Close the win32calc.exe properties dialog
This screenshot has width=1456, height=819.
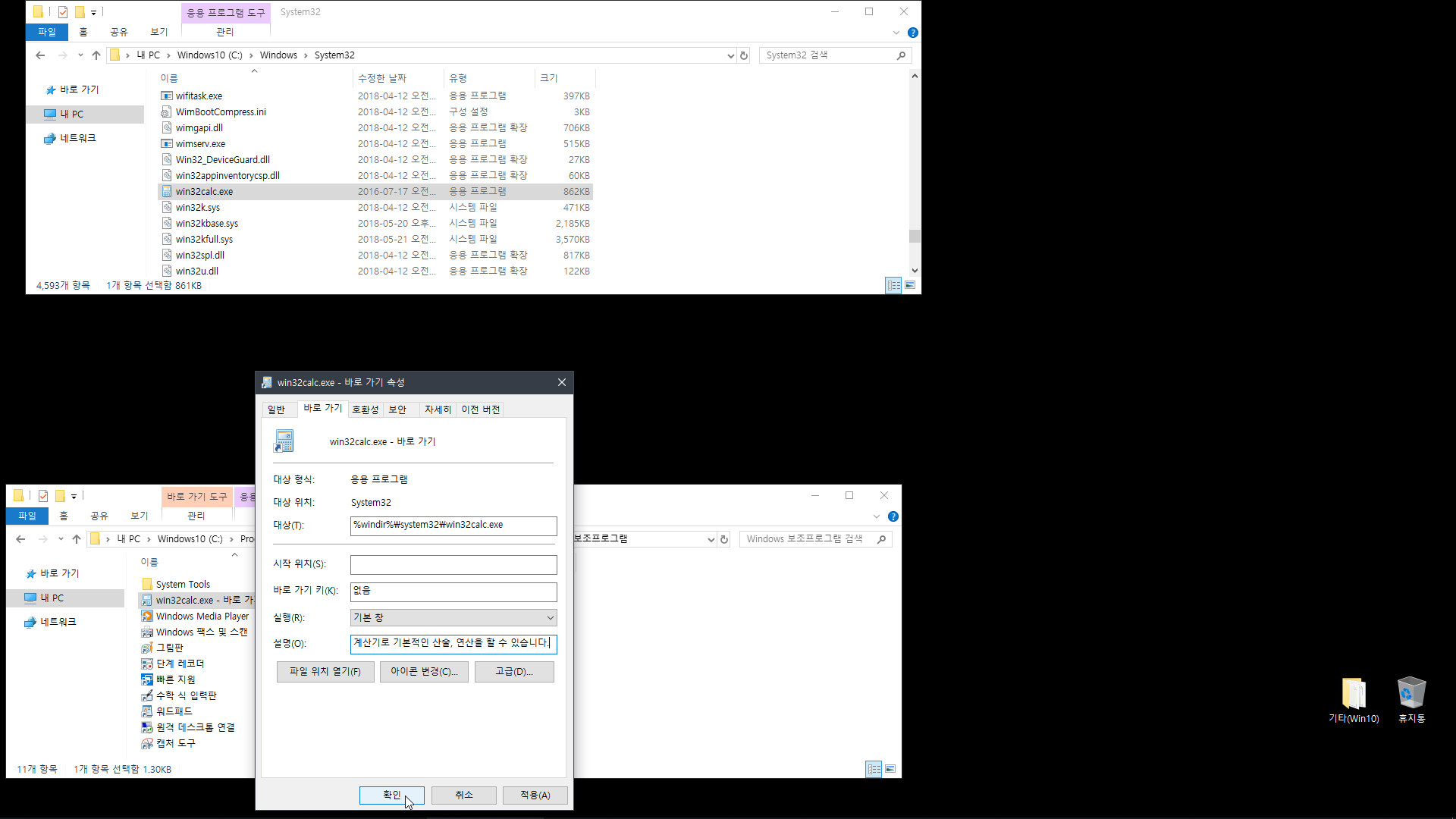pyautogui.click(x=562, y=382)
